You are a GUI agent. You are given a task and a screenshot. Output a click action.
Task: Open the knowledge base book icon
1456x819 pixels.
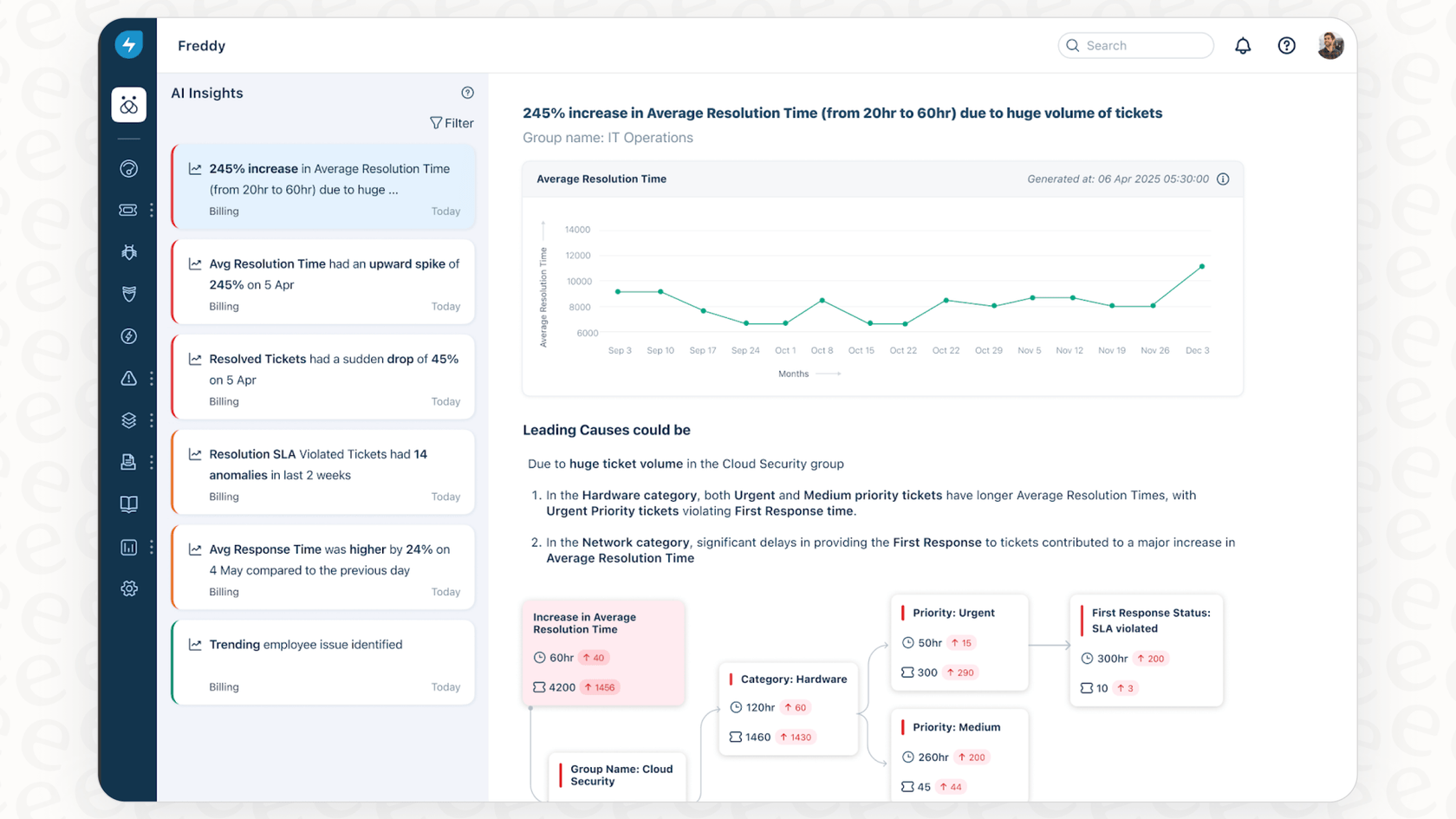pos(128,504)
